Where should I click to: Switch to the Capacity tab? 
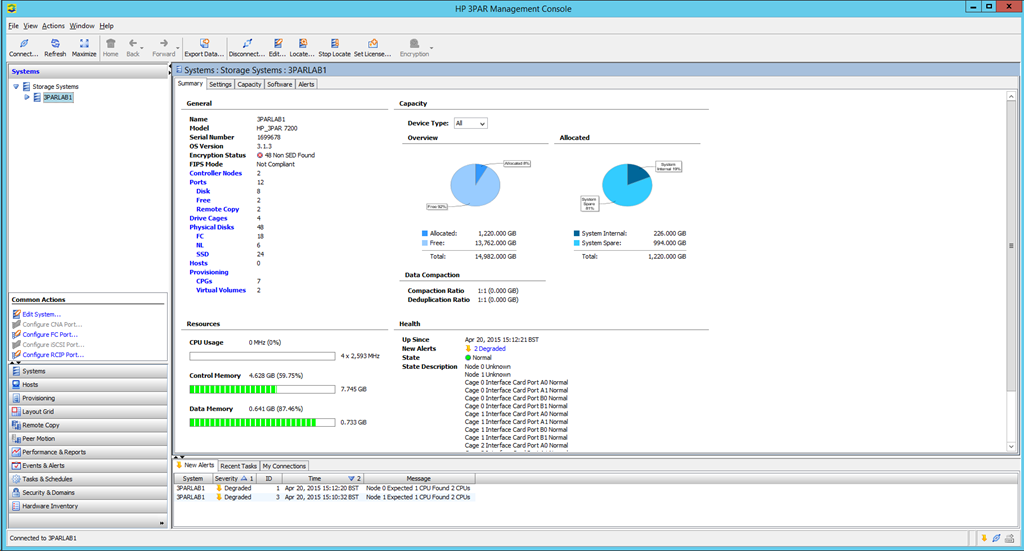(249, 84)
